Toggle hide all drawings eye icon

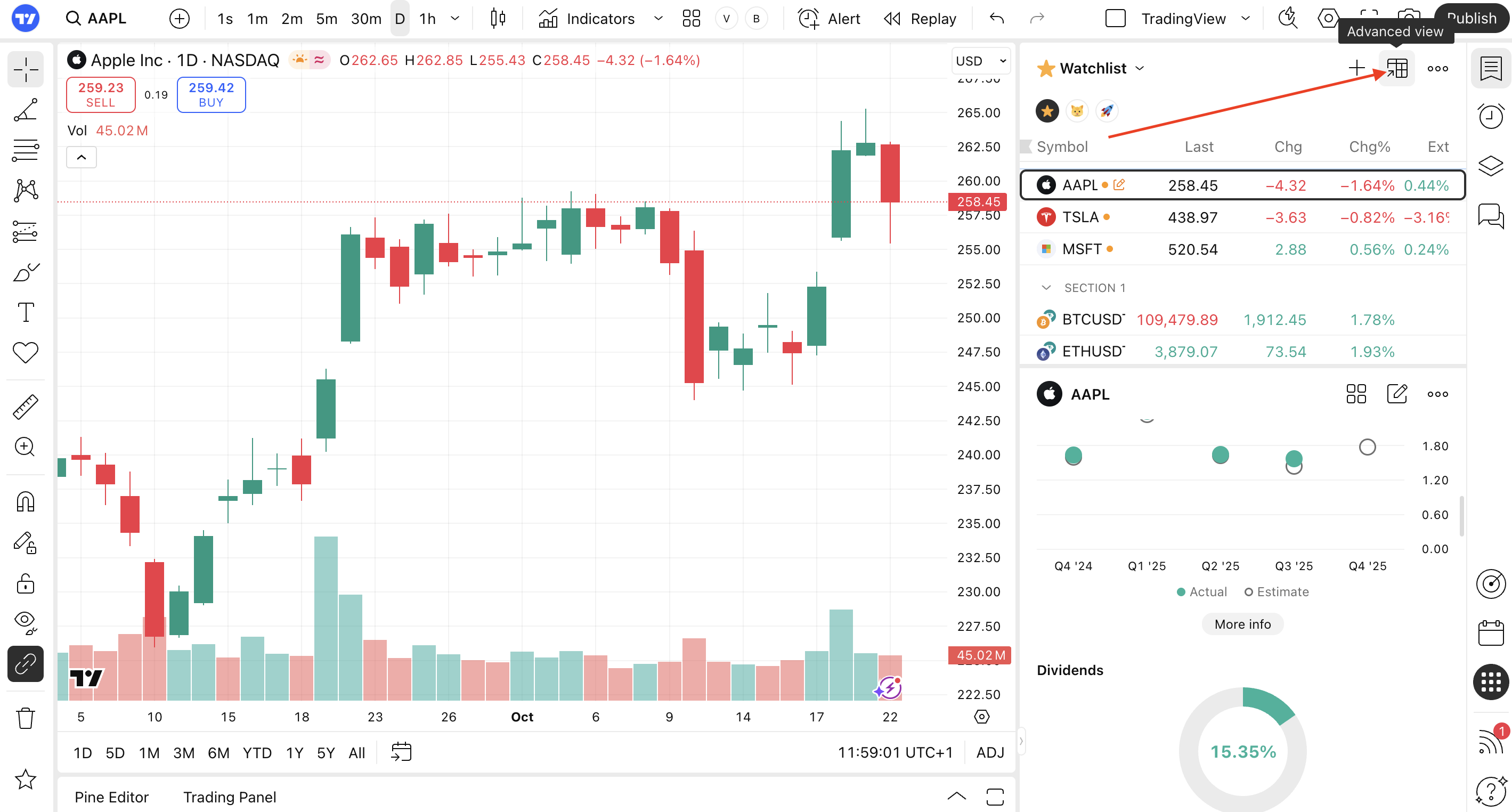click(x=25, y=622)
